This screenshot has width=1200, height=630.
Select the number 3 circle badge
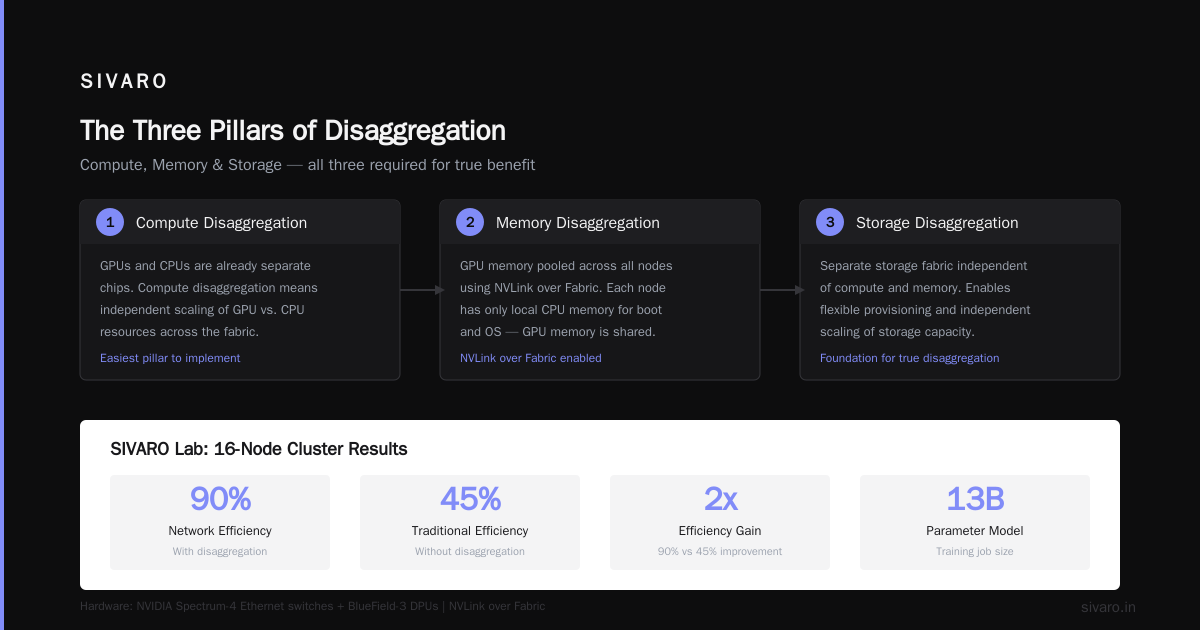coord(830,222)
